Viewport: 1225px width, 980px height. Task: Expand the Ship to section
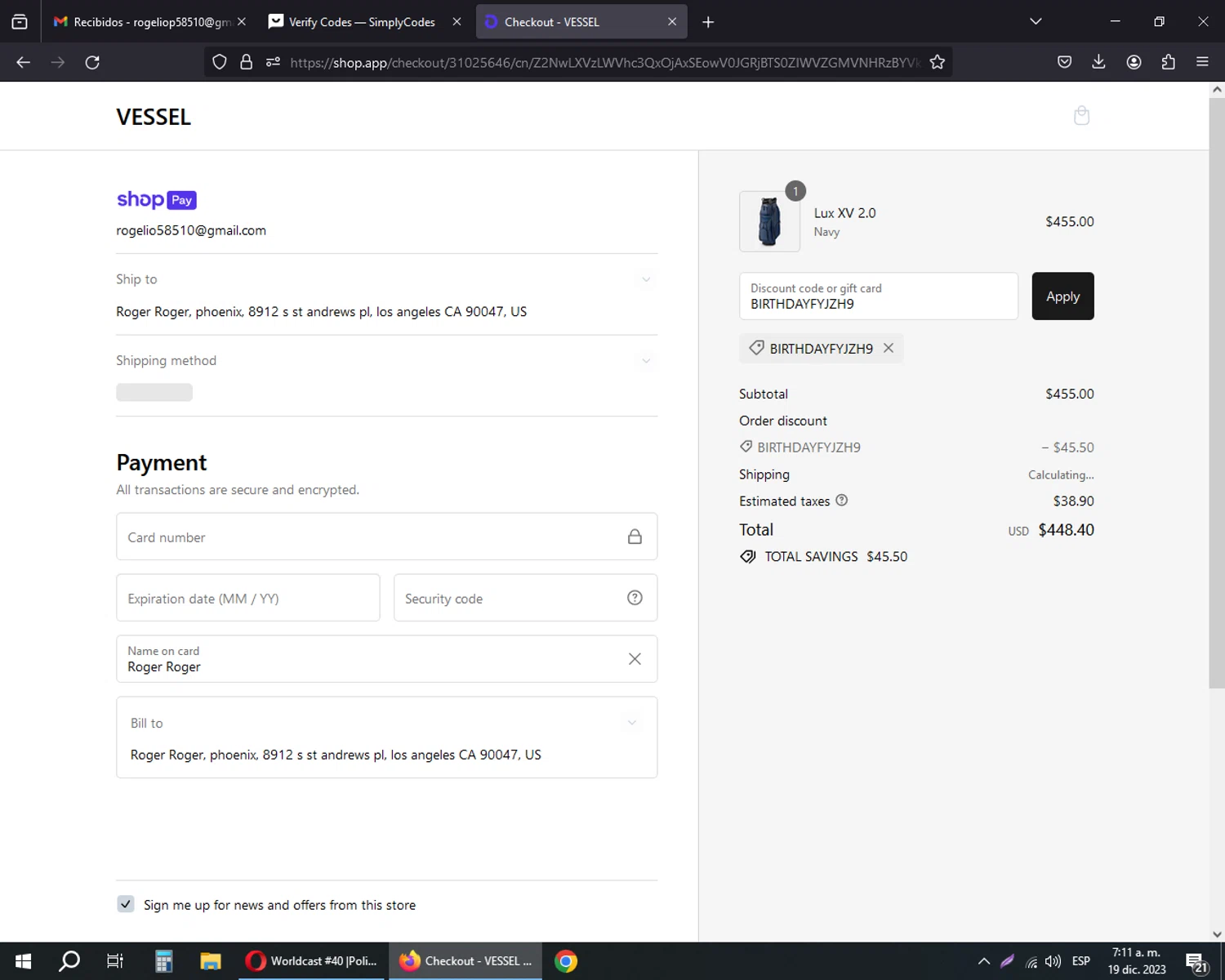click(x=646, y=279)
